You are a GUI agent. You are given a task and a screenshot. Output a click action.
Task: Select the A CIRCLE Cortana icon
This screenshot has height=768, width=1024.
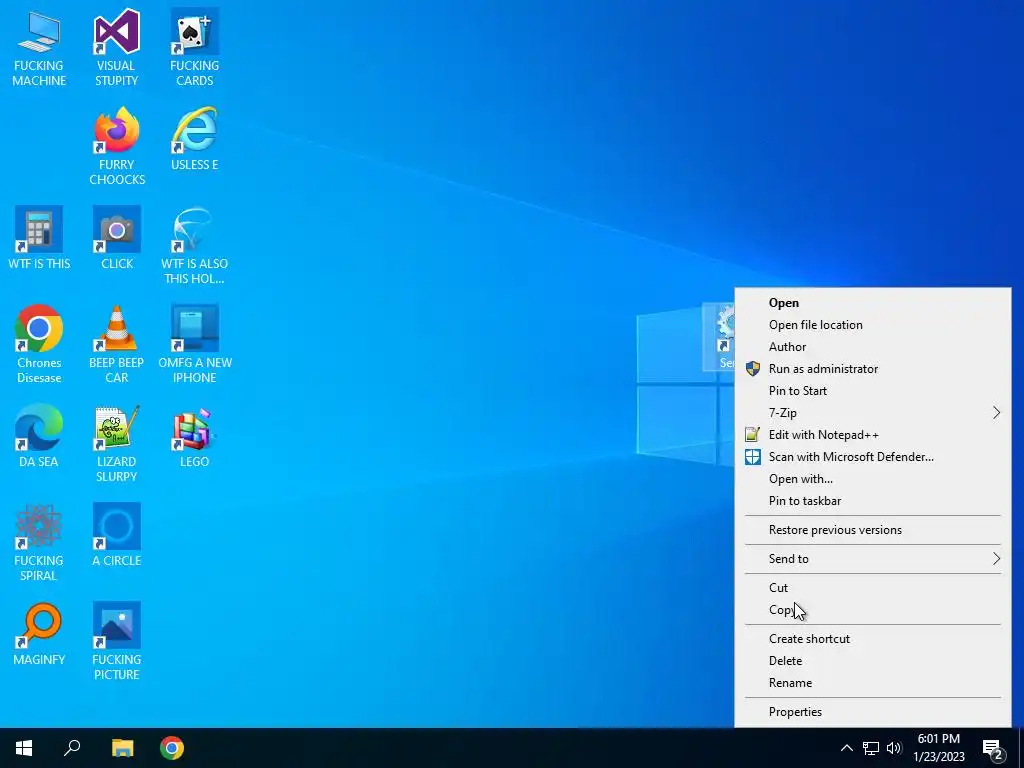coord(117,535)
